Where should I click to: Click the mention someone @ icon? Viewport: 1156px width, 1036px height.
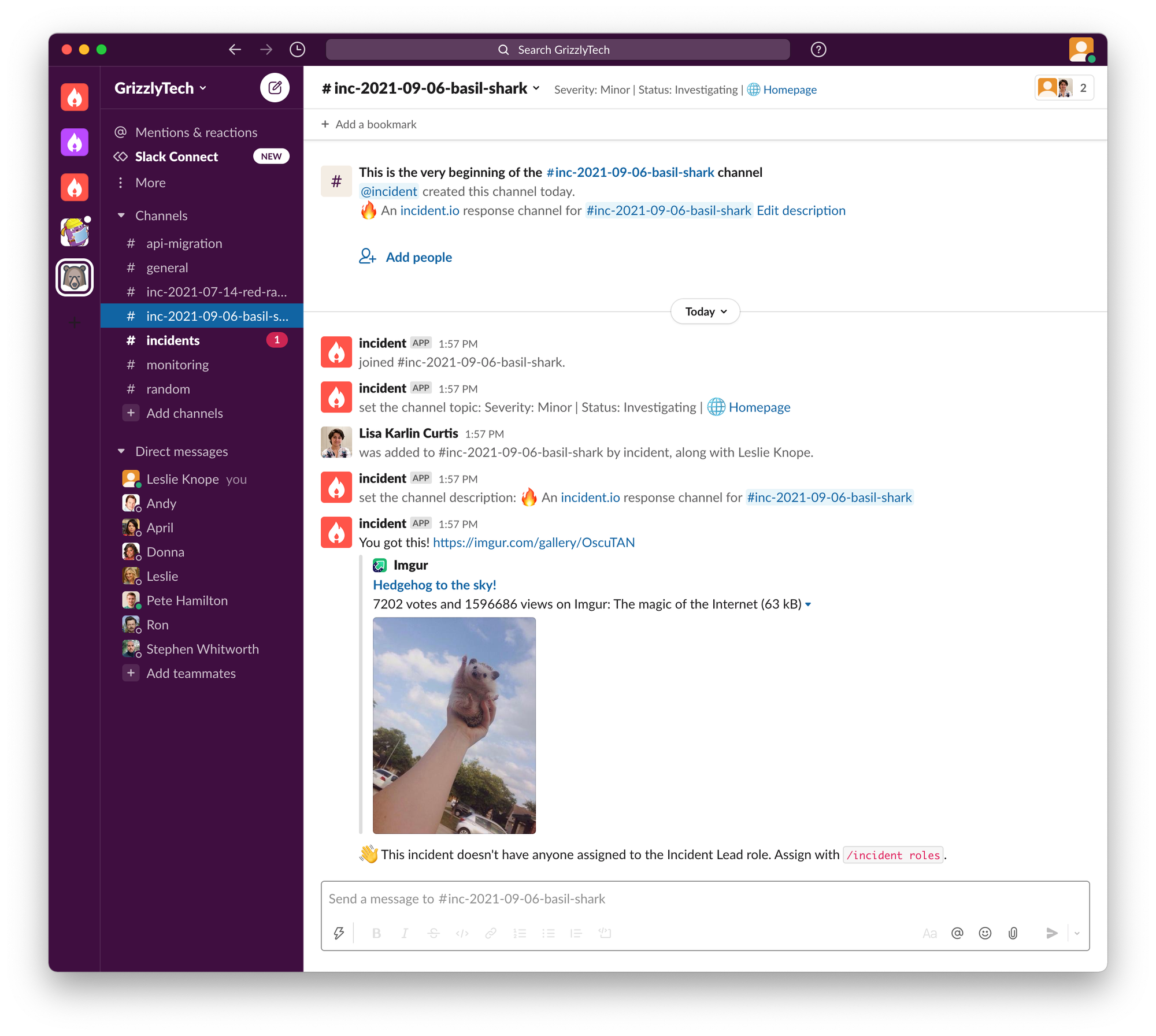click(x=957, y=933)
